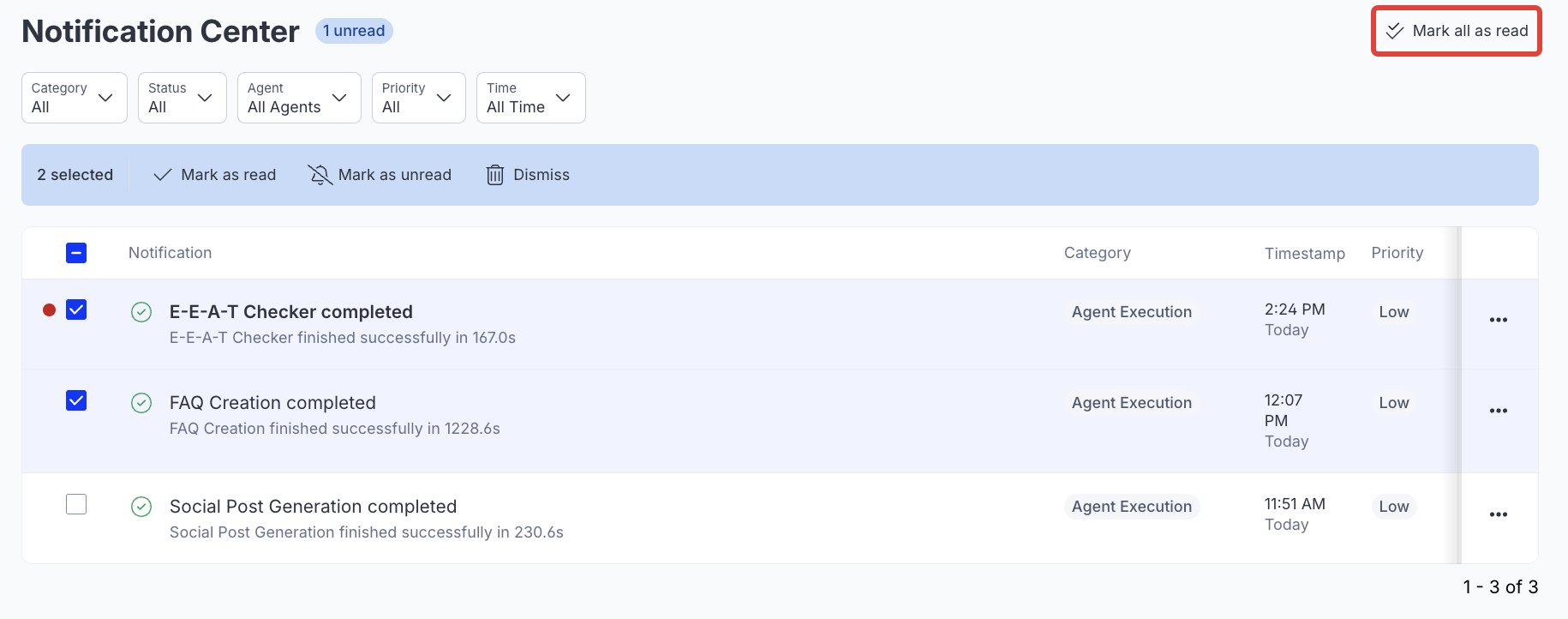Image resolution: width=1568 pixels, height=619 pixels.
Task: Click Agent Execution tag on FAQ Creation row
Action: tap(1132, 403)
